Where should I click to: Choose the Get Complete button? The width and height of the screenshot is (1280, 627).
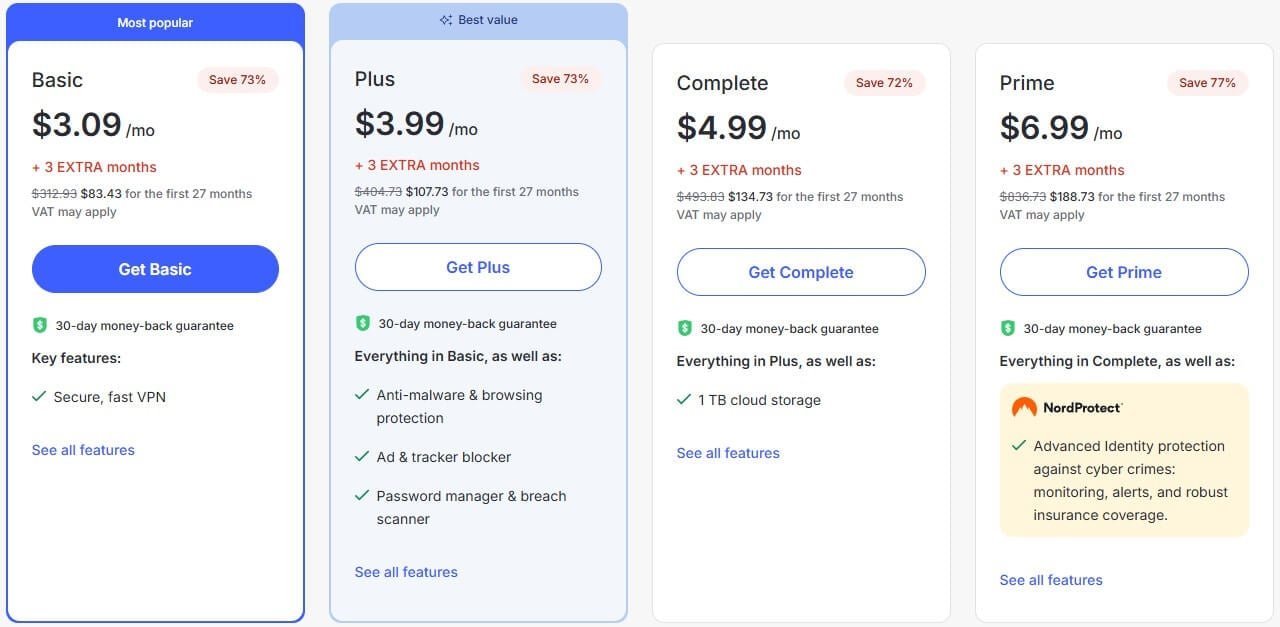[x=801, y=272]
